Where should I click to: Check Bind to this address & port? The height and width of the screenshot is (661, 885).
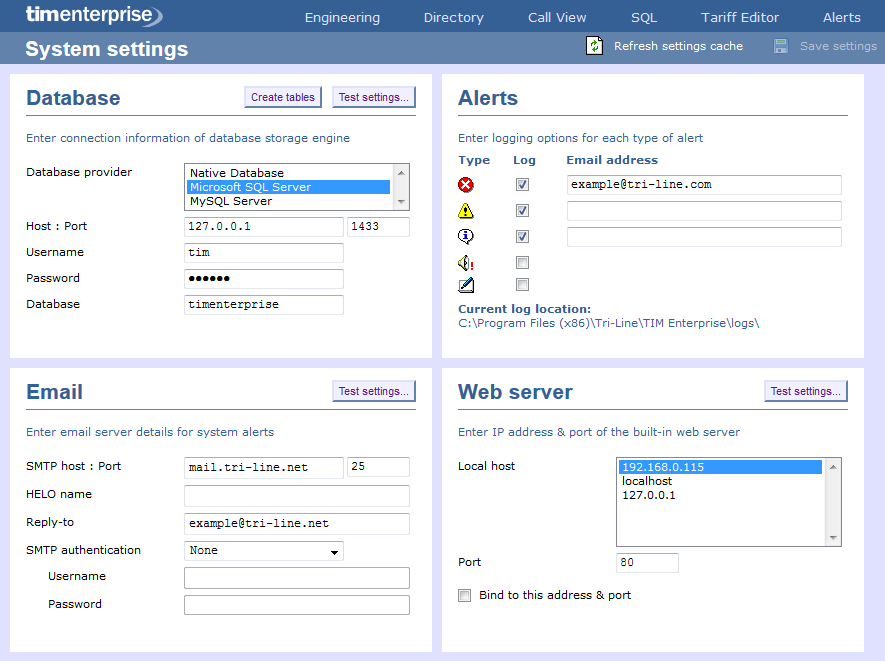click(x=464, y=594)
